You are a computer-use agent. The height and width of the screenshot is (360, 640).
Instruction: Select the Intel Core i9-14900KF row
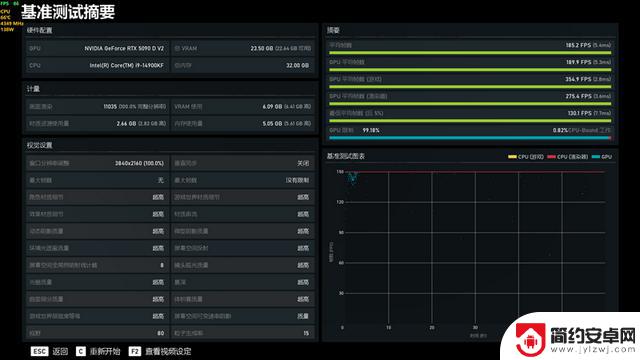[x=97, y=65]
